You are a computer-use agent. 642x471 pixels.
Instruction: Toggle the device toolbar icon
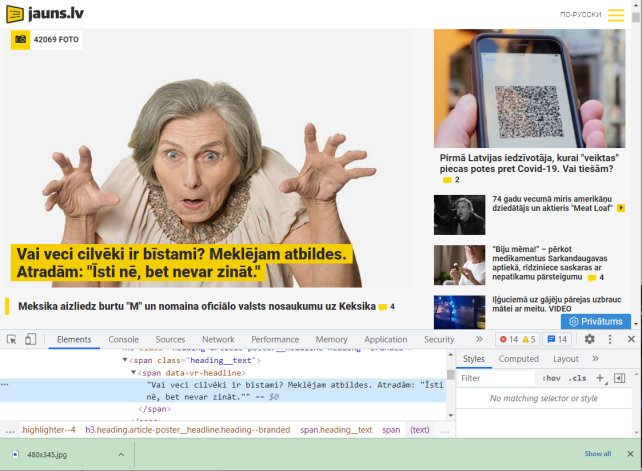[x=31, y=339]
